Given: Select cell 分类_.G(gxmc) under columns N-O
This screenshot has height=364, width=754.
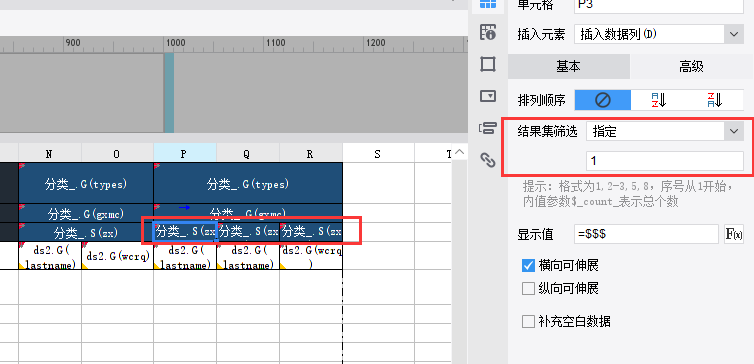Looking at the screenshot, I should 86,213.
